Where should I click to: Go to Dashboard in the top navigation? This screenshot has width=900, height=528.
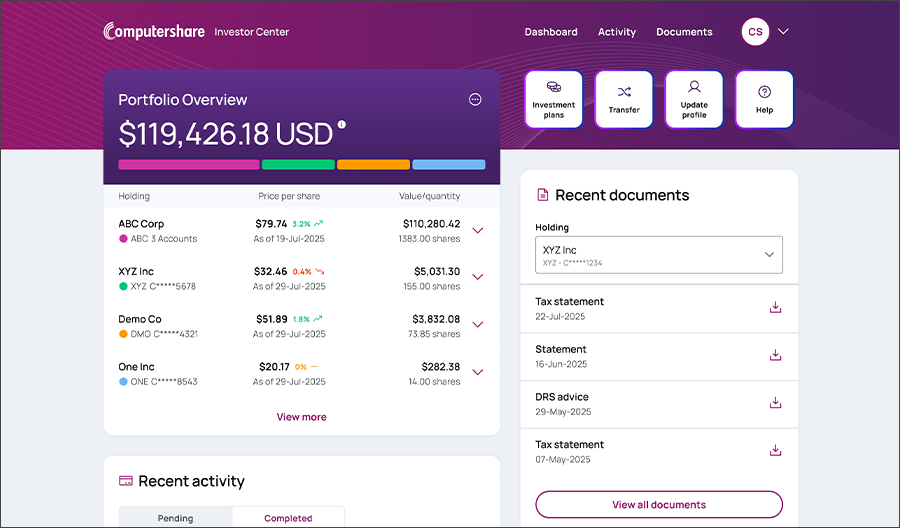click(x=551, y=32)
